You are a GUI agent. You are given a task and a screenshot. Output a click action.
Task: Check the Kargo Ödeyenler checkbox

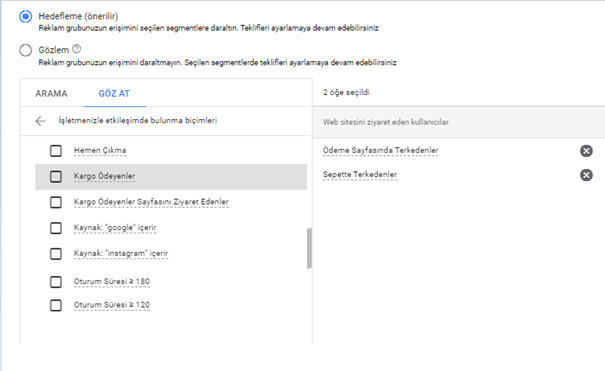pyautogui.click(x=56, y=177)
